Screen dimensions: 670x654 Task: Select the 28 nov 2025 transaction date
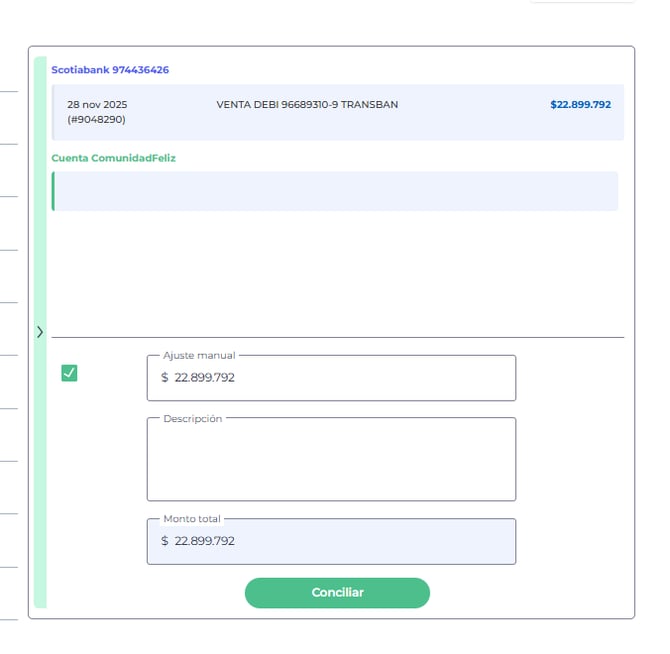(97, 104)
